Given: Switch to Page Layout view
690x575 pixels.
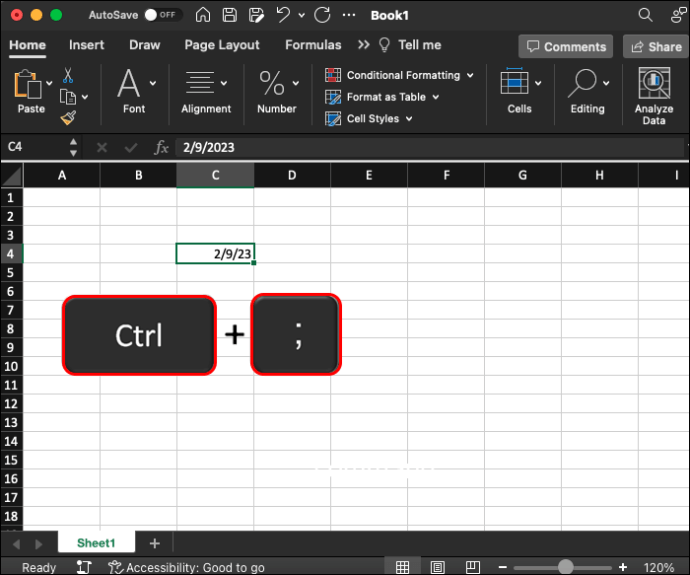Looking at the screenshot, I should tap(437, 567).
